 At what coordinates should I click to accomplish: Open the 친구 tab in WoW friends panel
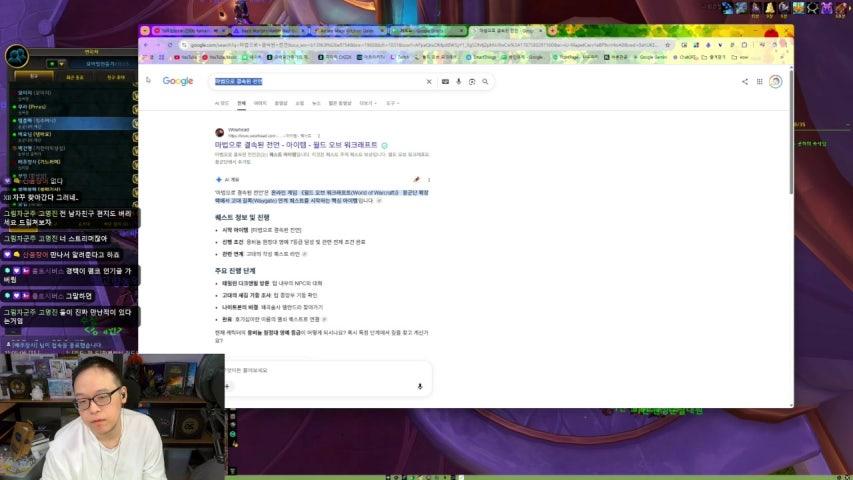coord(34,77)
